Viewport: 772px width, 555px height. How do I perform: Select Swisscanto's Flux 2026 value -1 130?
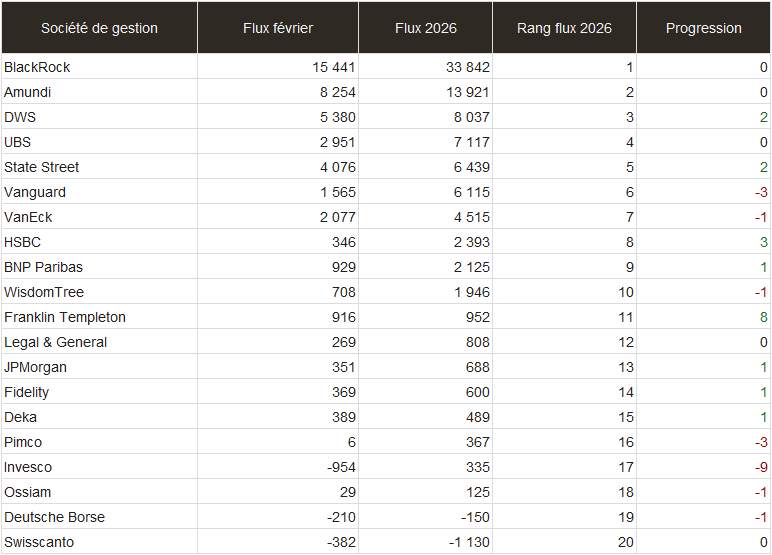(x=468, y=542)
